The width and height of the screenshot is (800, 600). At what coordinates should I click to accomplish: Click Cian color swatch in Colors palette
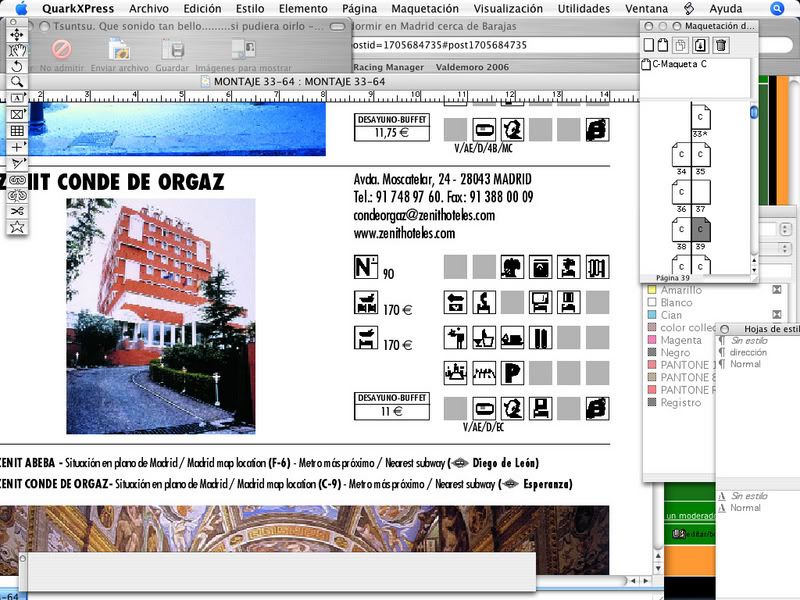[652, 315]
